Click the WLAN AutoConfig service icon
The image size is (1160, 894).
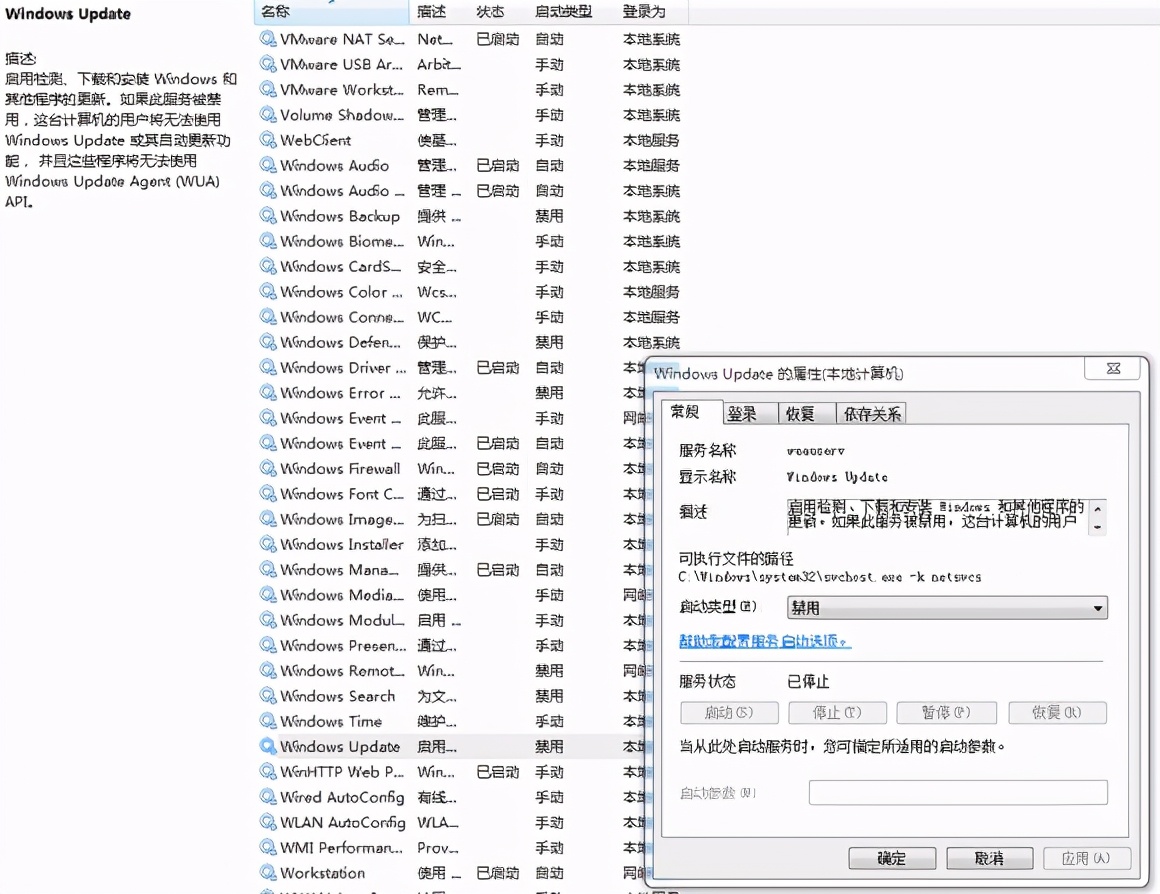pyautogui.click(x=267, y=823)
